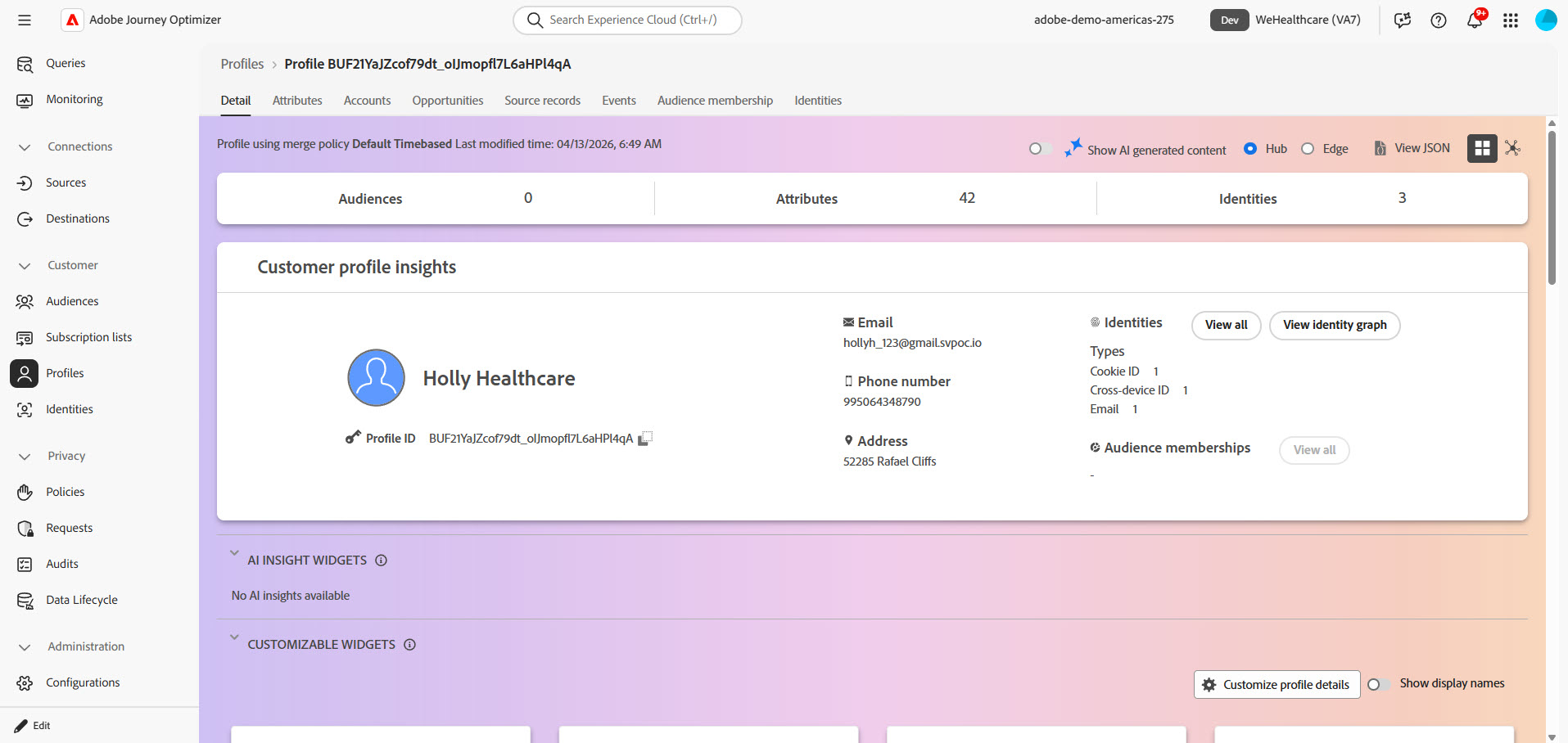Image resolution: width=1568 pixels, height=743 pixels.
Task: Collapse the AI Insight Widgets section
Action: tap(234, 553)
